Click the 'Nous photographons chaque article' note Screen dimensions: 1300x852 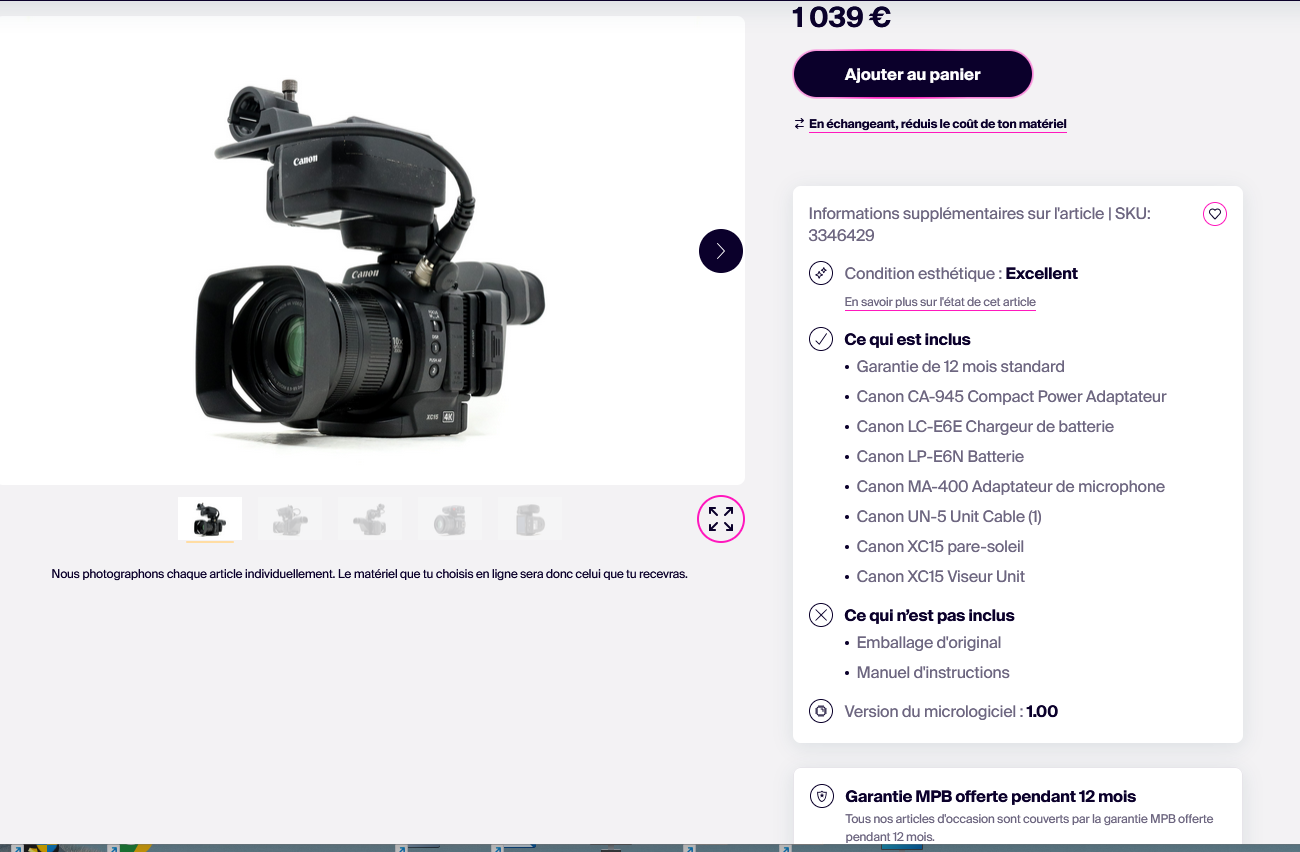(x=369, y=574)
